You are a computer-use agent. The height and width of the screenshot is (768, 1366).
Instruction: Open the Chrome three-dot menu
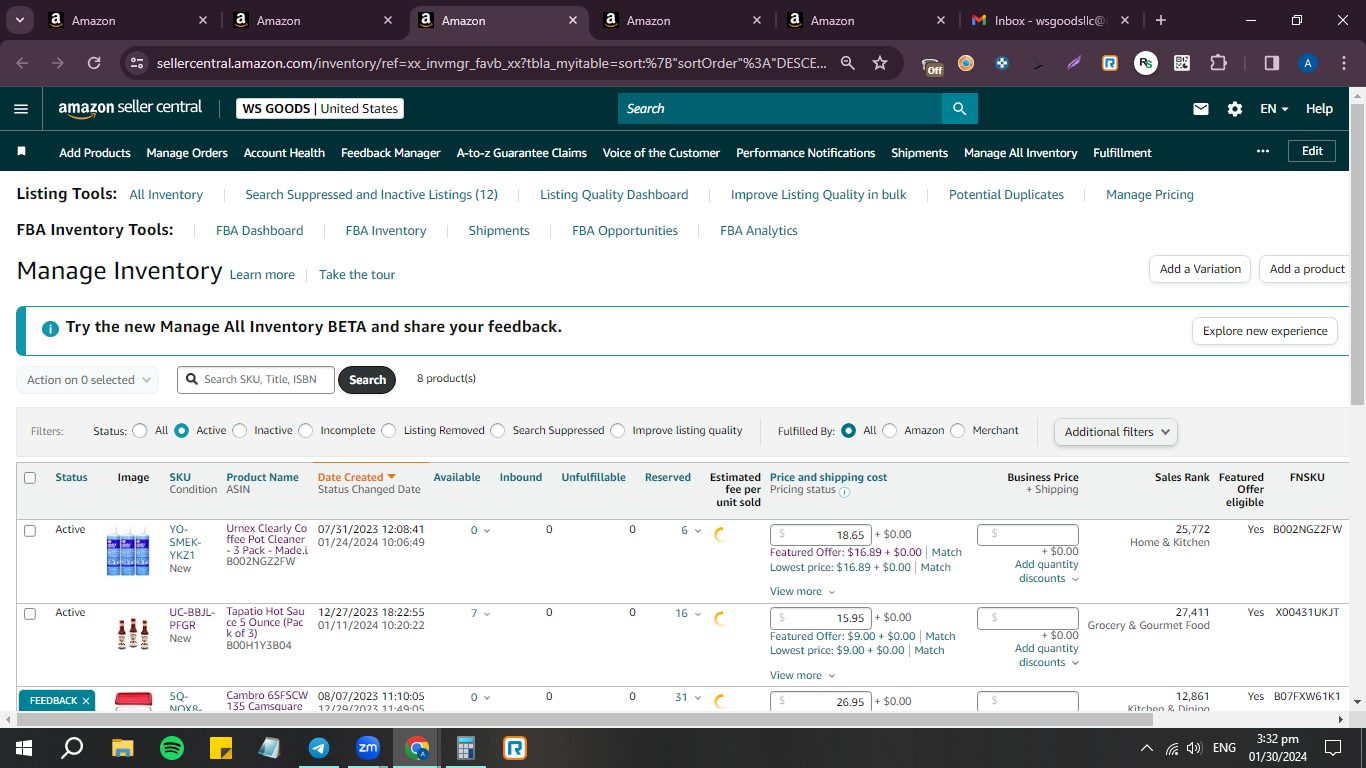pyautogui.click(x=1344, y=63)
